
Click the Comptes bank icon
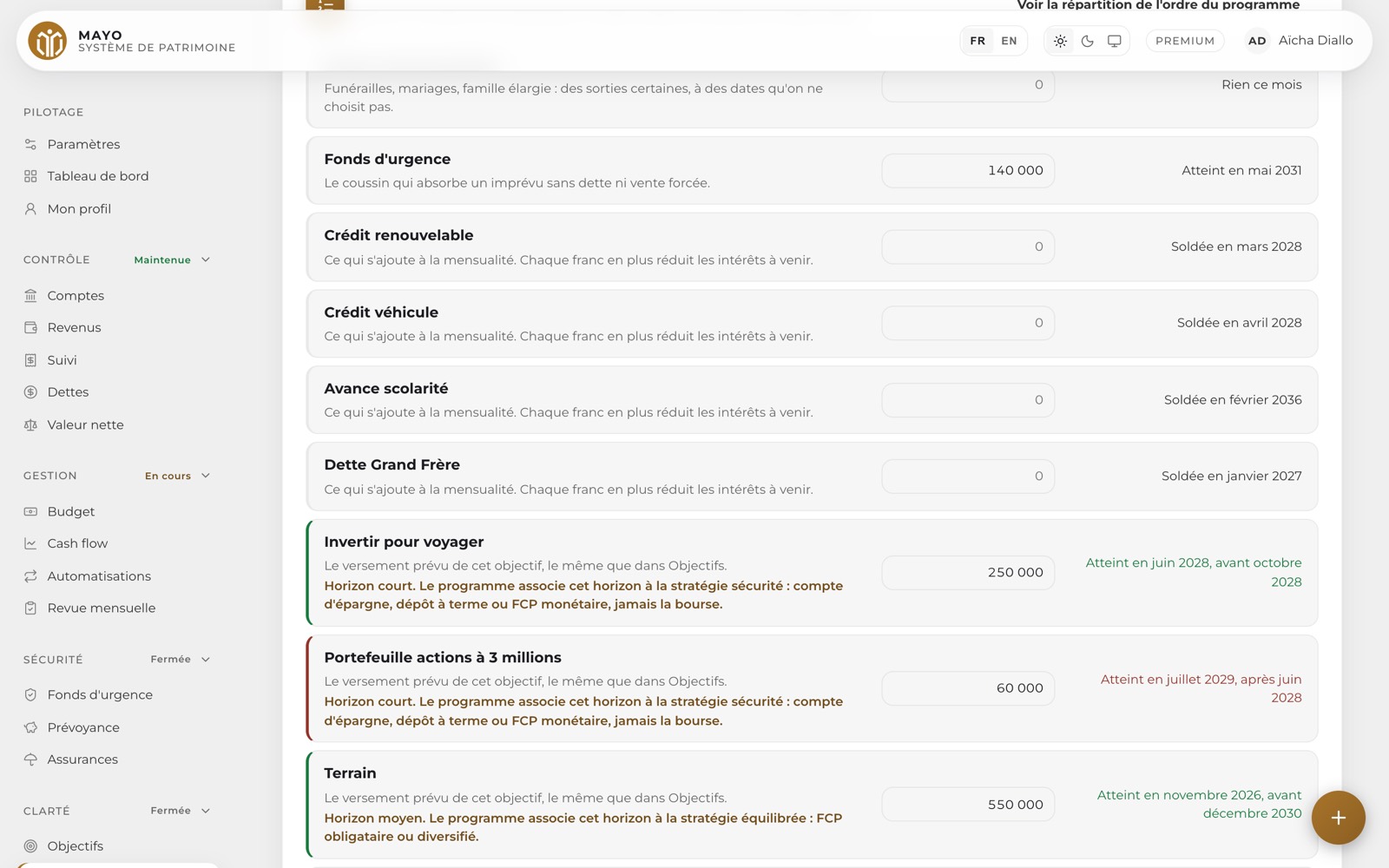pos(30,296)
